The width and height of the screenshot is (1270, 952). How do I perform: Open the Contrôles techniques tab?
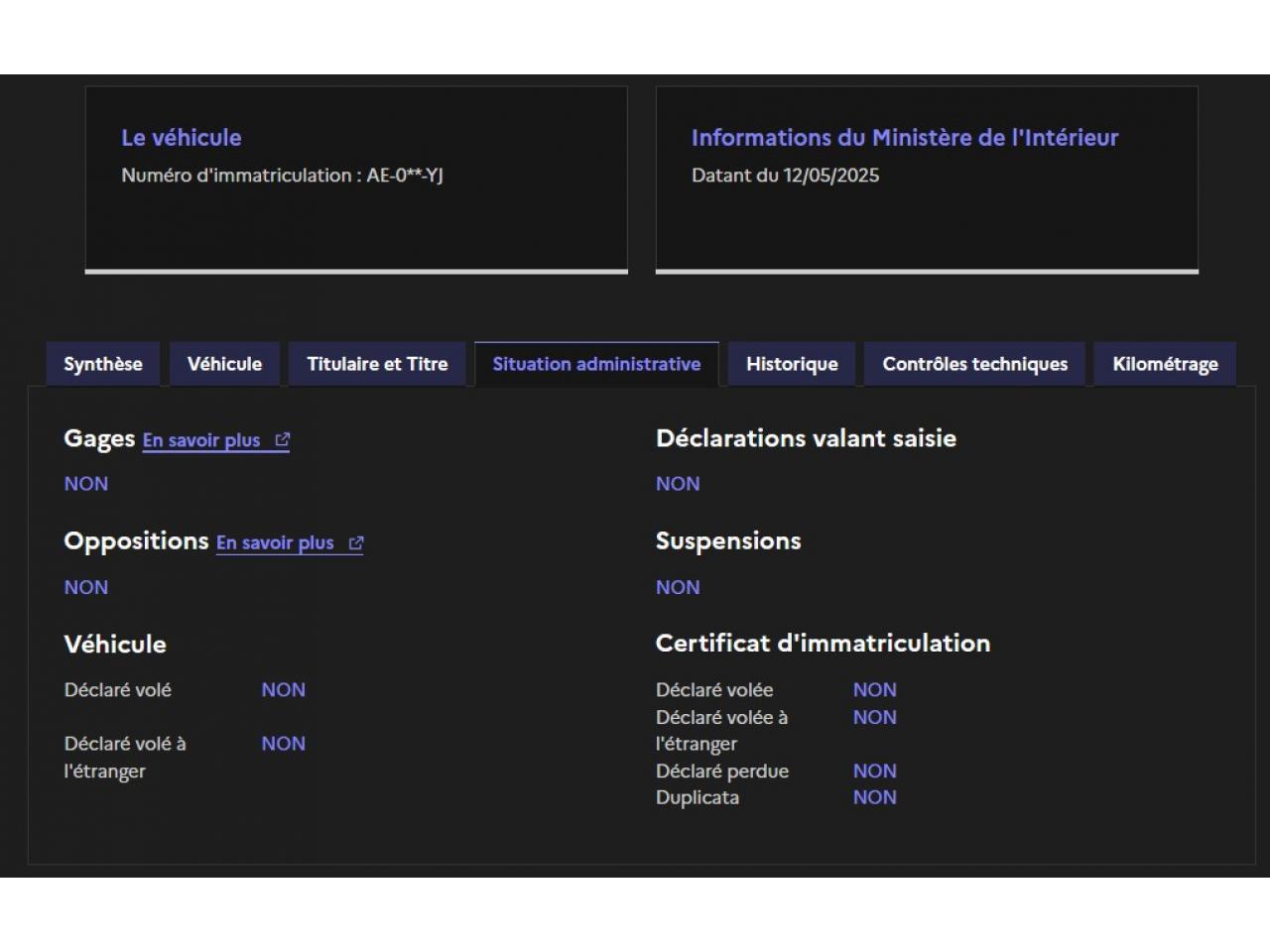974,364
